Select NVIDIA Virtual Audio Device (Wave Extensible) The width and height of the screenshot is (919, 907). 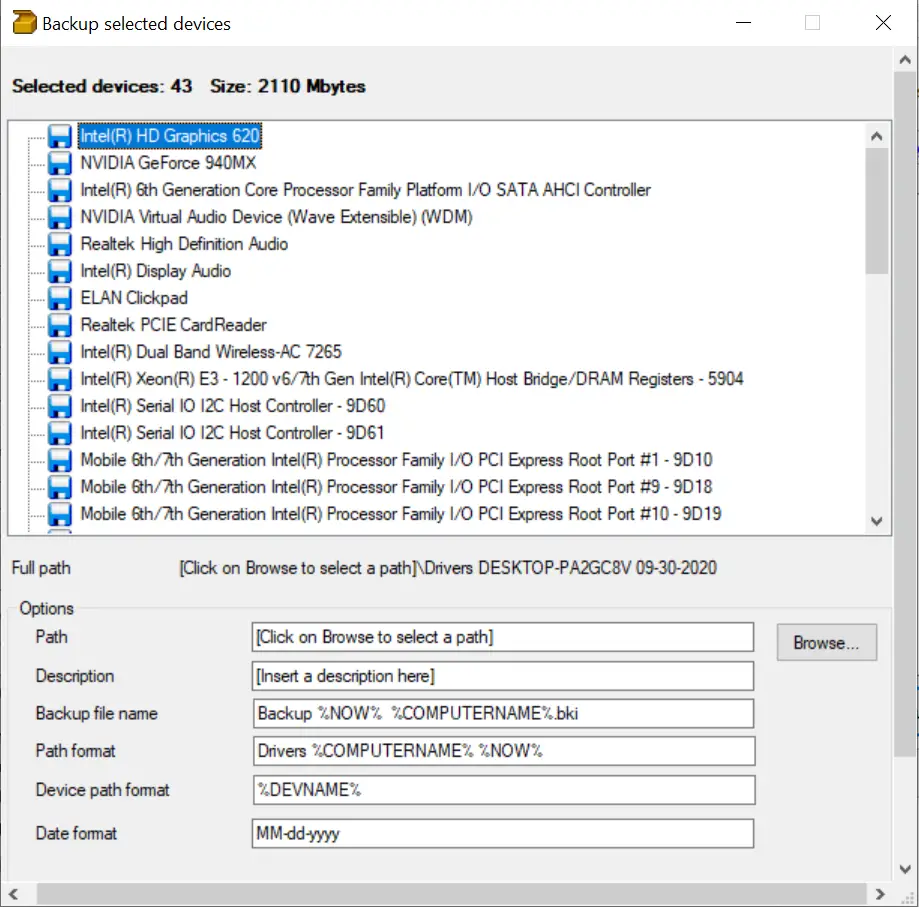pos(276,217)
